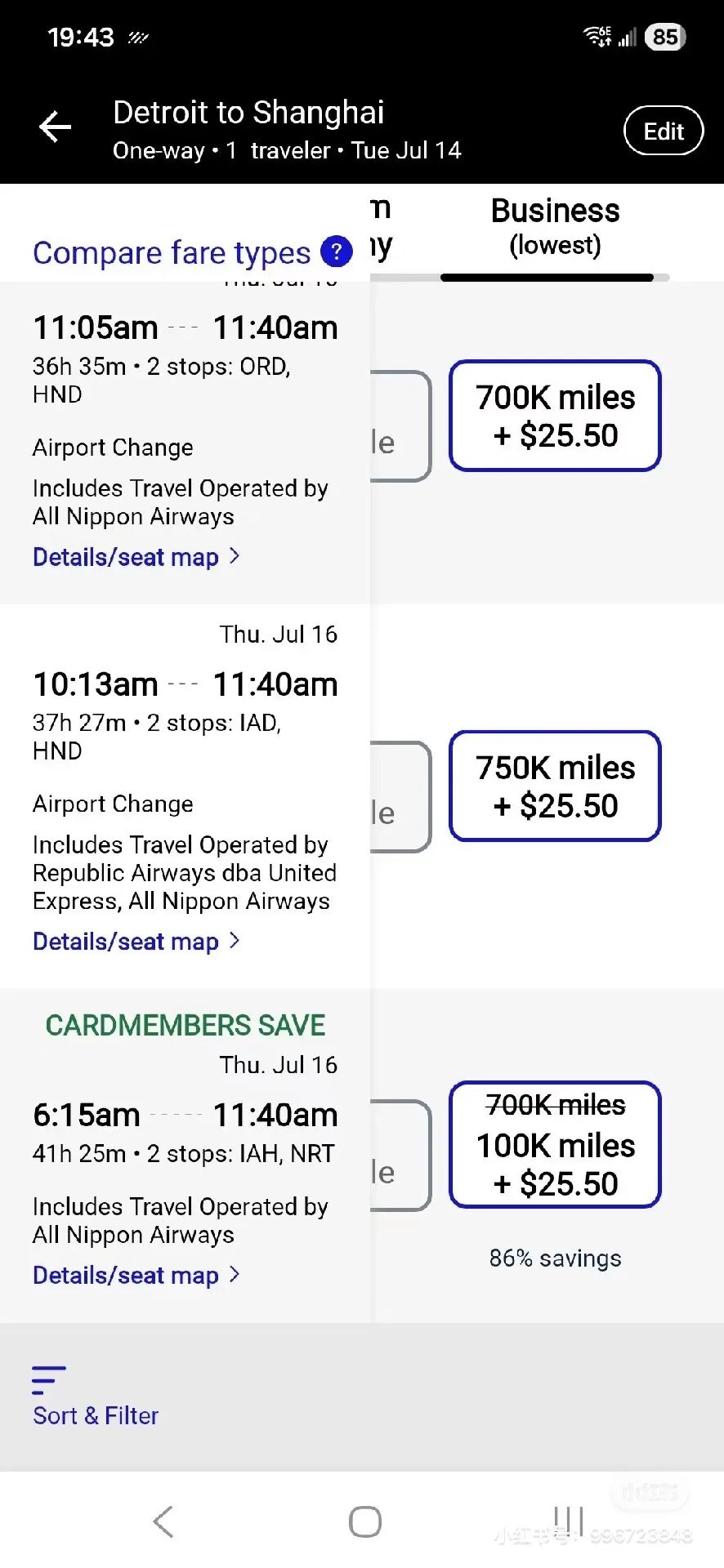The image size is (724, 1568).
Task: Tap the Compare fare types link
Action: click(172, 253)
